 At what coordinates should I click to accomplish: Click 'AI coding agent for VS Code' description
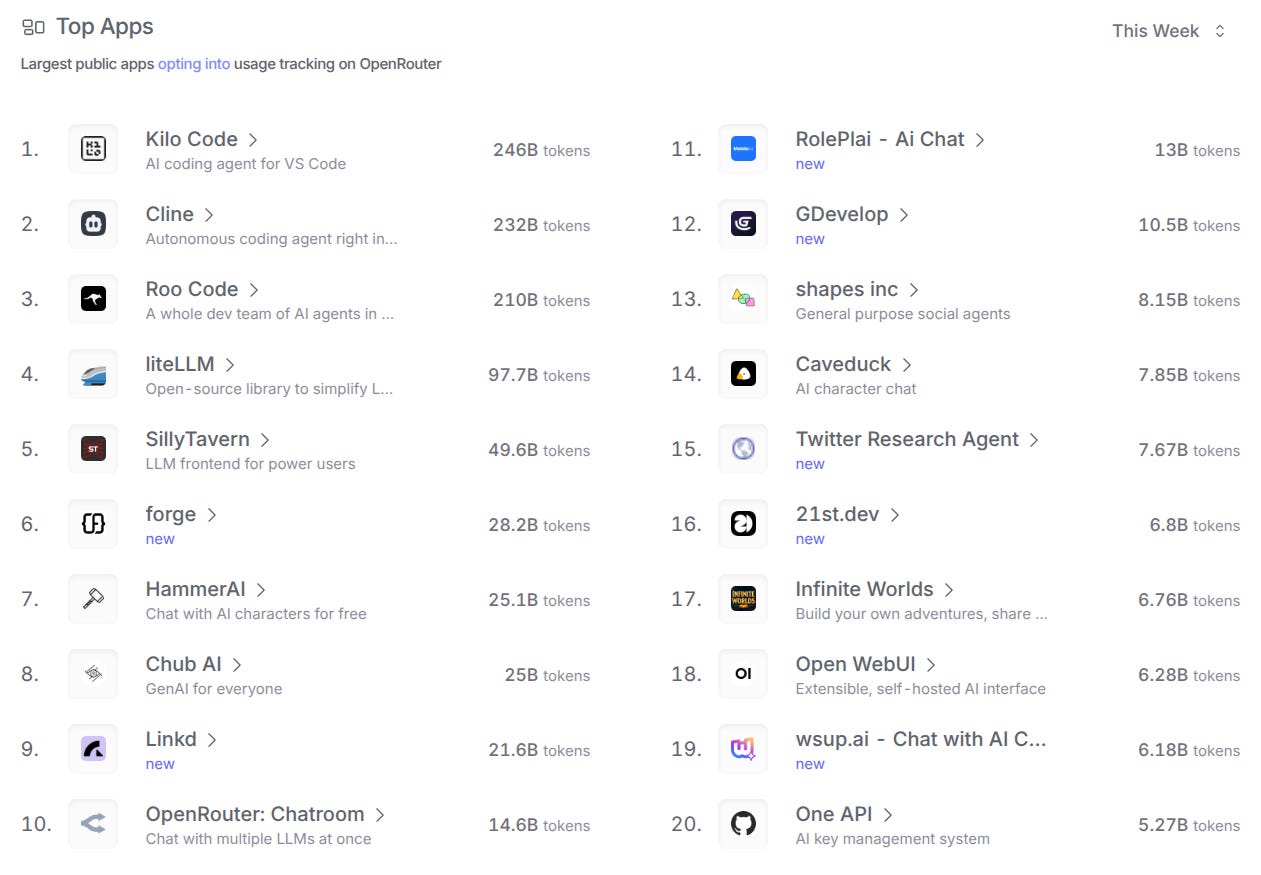point(246,164)
